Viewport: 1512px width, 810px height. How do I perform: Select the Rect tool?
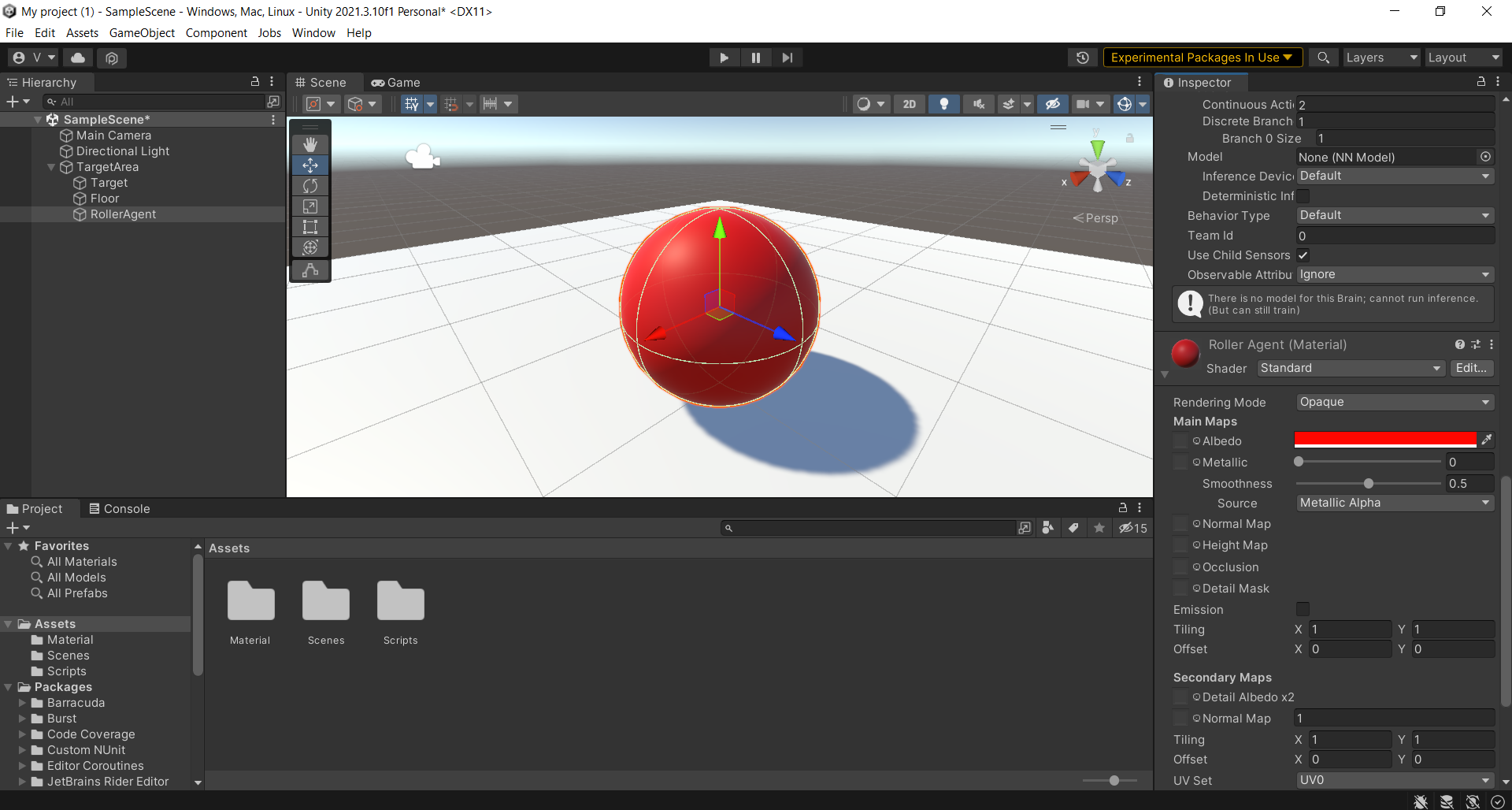click(x=309, y=226)
